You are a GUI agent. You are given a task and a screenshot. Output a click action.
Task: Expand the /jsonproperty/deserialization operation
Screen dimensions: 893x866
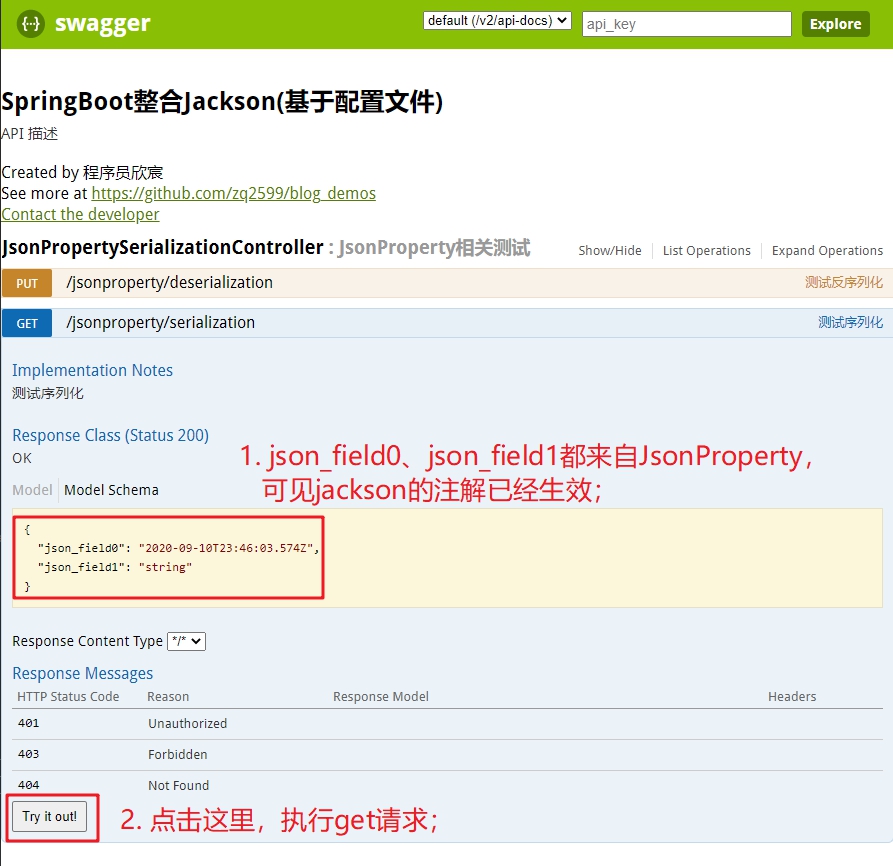click(x=170, y=283)
